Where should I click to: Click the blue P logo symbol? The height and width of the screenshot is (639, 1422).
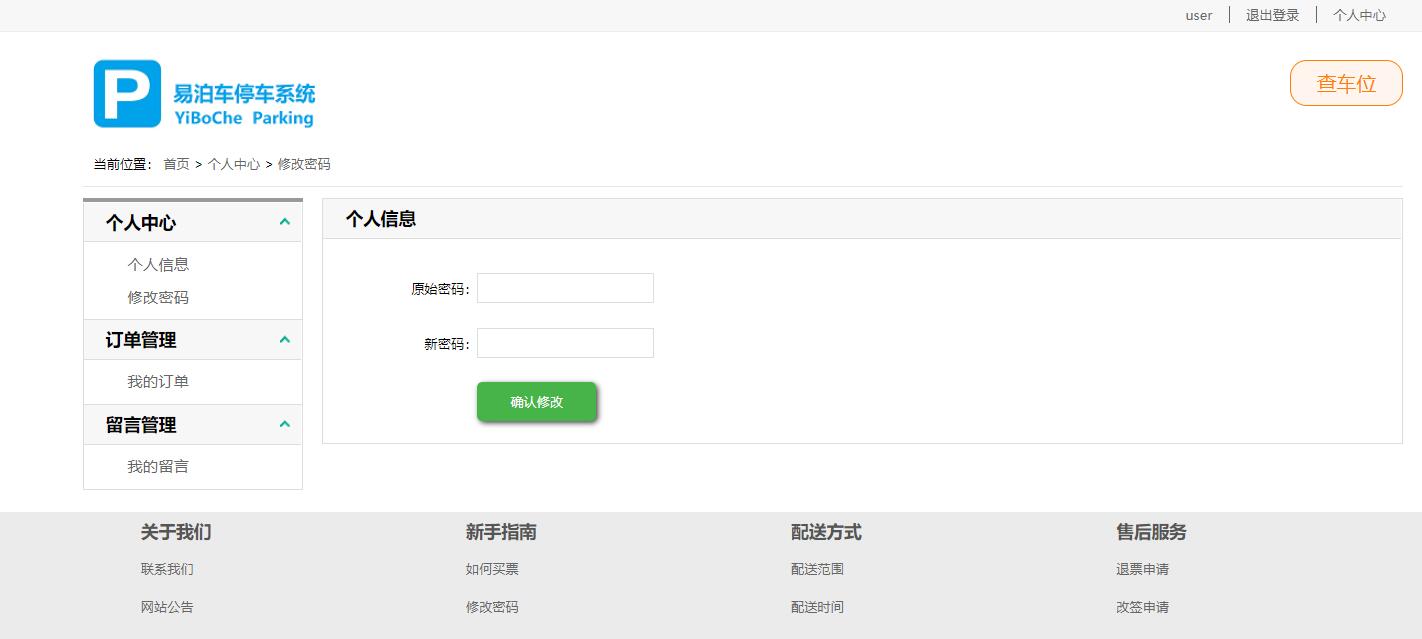click(126, 93)
